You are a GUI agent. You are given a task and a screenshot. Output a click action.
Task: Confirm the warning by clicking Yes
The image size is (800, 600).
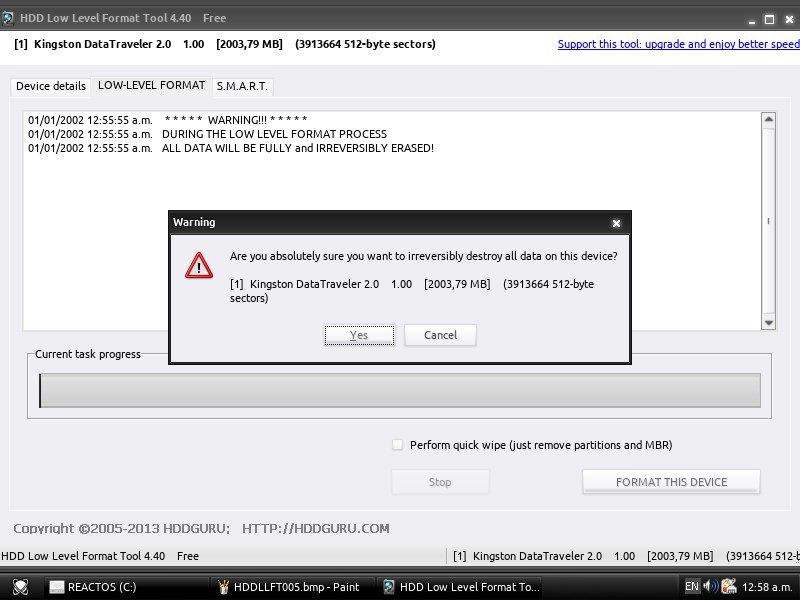click(x=359, y=335)
